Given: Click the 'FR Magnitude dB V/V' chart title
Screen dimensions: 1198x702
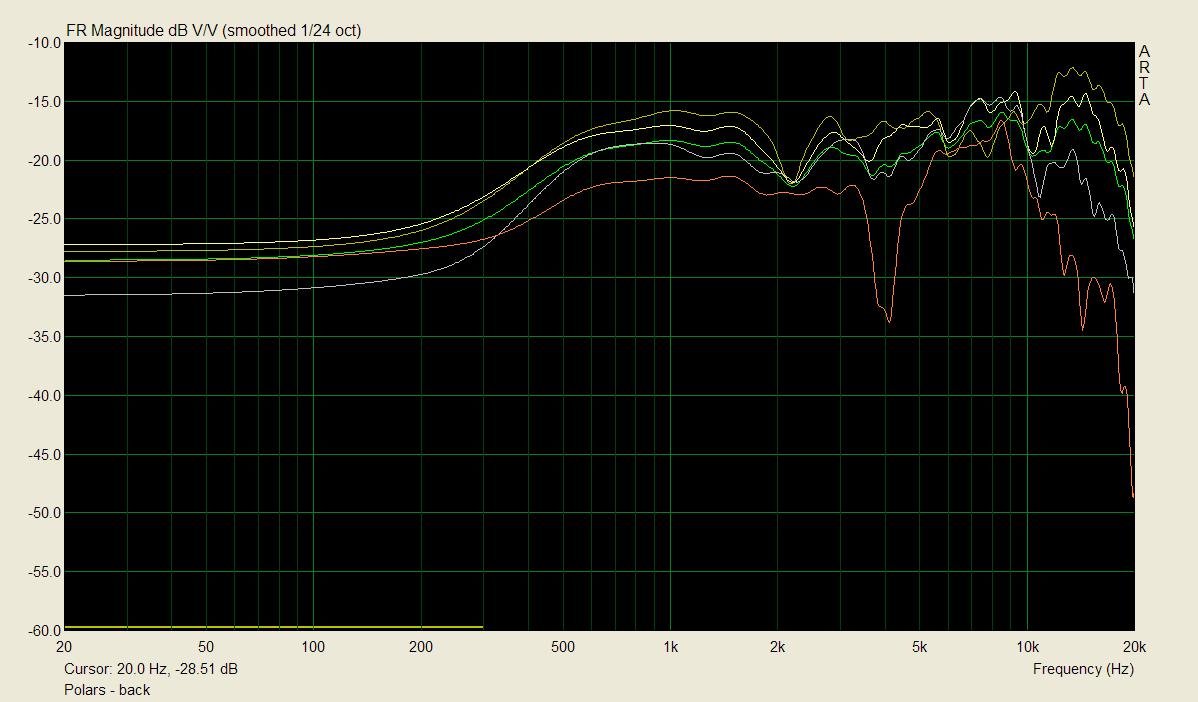Looking at the screenshot, I should [x=213, y=31].
